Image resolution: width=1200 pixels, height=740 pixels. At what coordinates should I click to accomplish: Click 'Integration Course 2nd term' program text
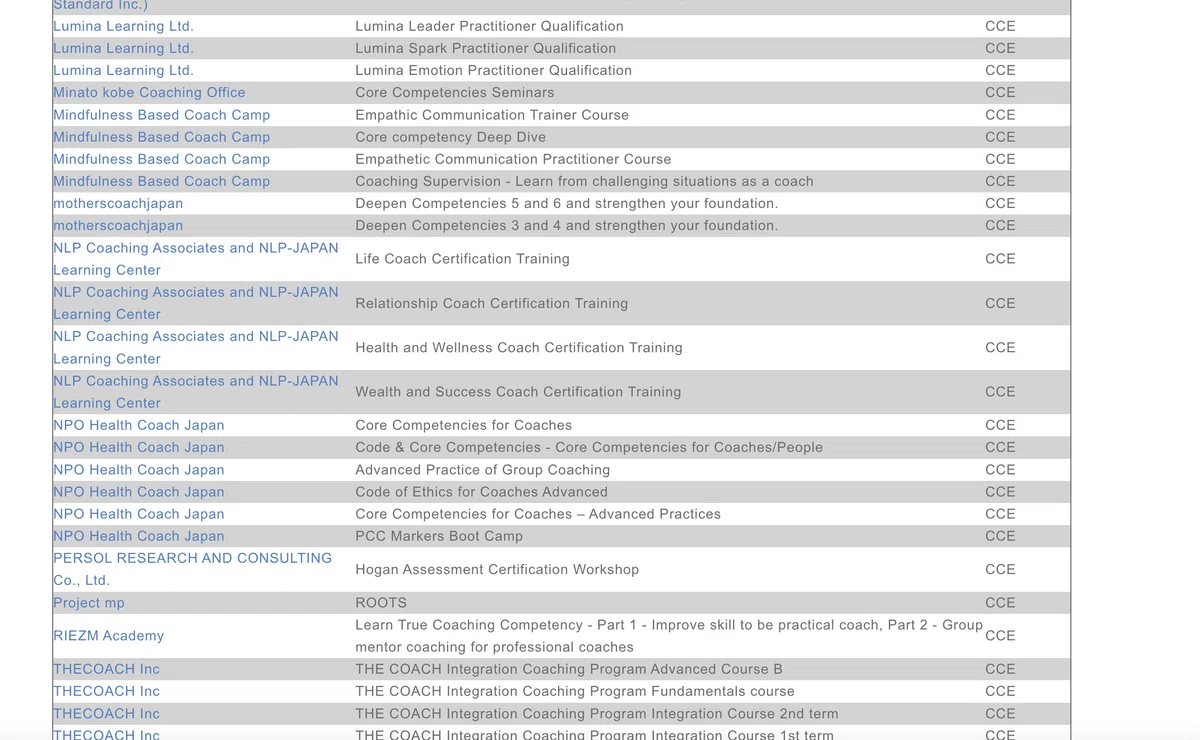click(x=597, y=713)
